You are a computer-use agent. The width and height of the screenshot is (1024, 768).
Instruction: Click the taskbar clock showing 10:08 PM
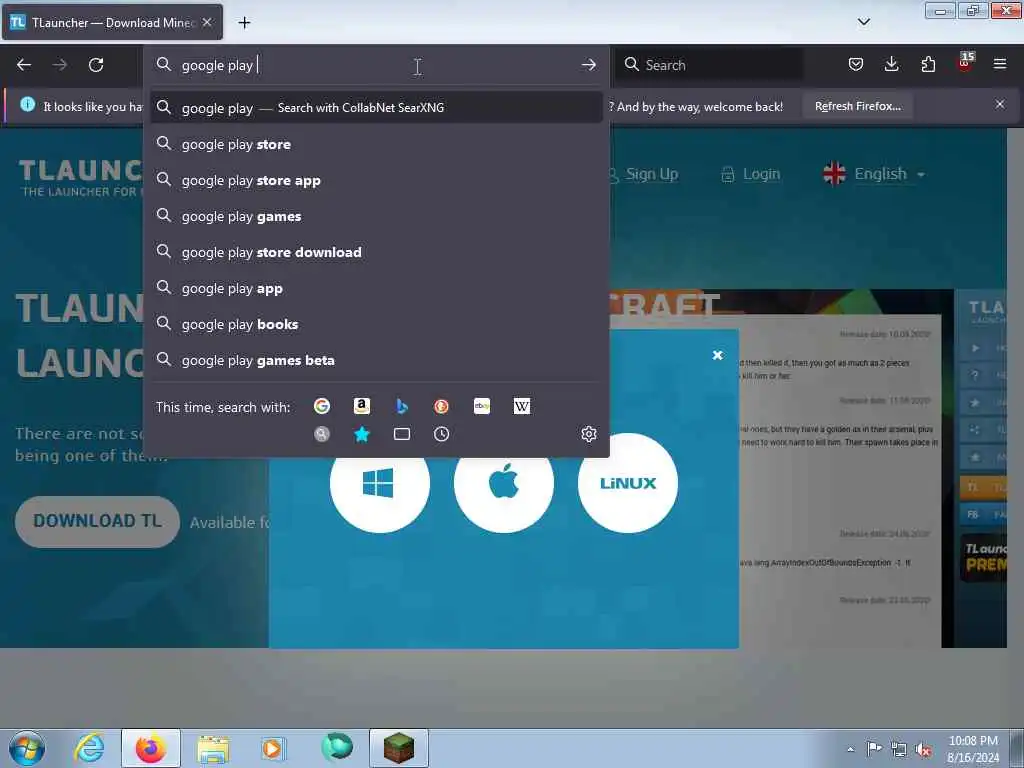tap(973, 749)
